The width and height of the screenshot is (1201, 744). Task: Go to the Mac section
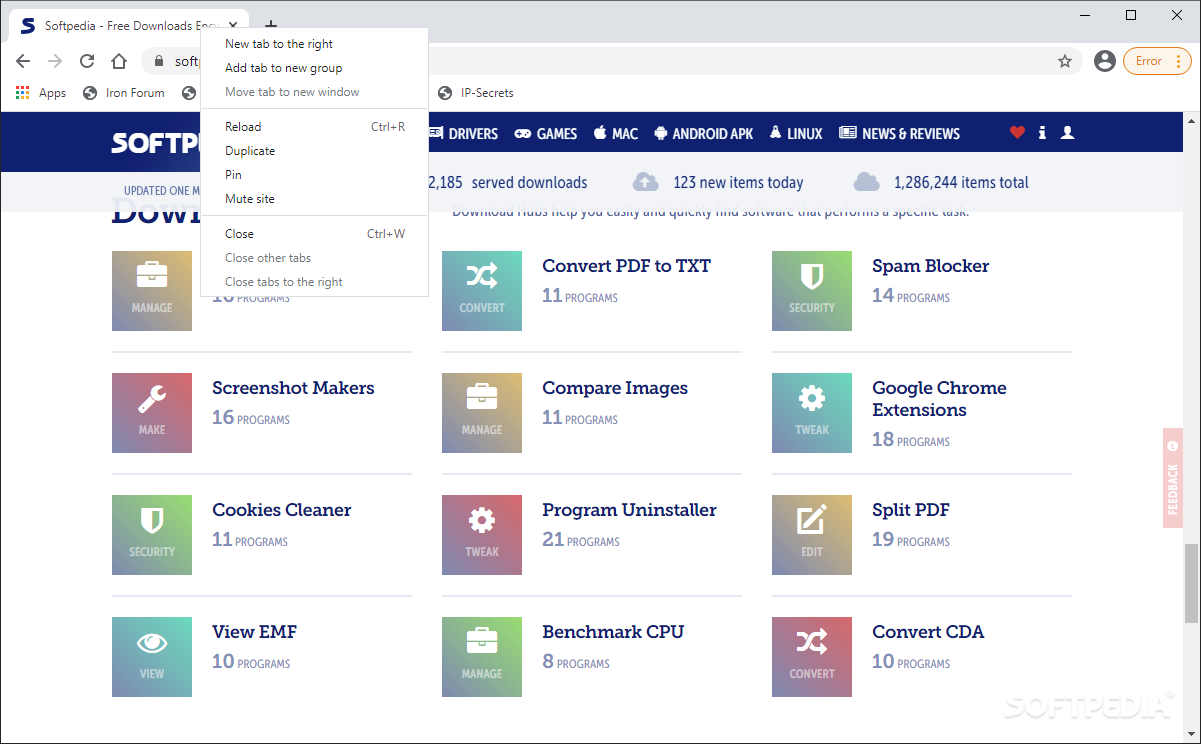click(x=616, y=133)
